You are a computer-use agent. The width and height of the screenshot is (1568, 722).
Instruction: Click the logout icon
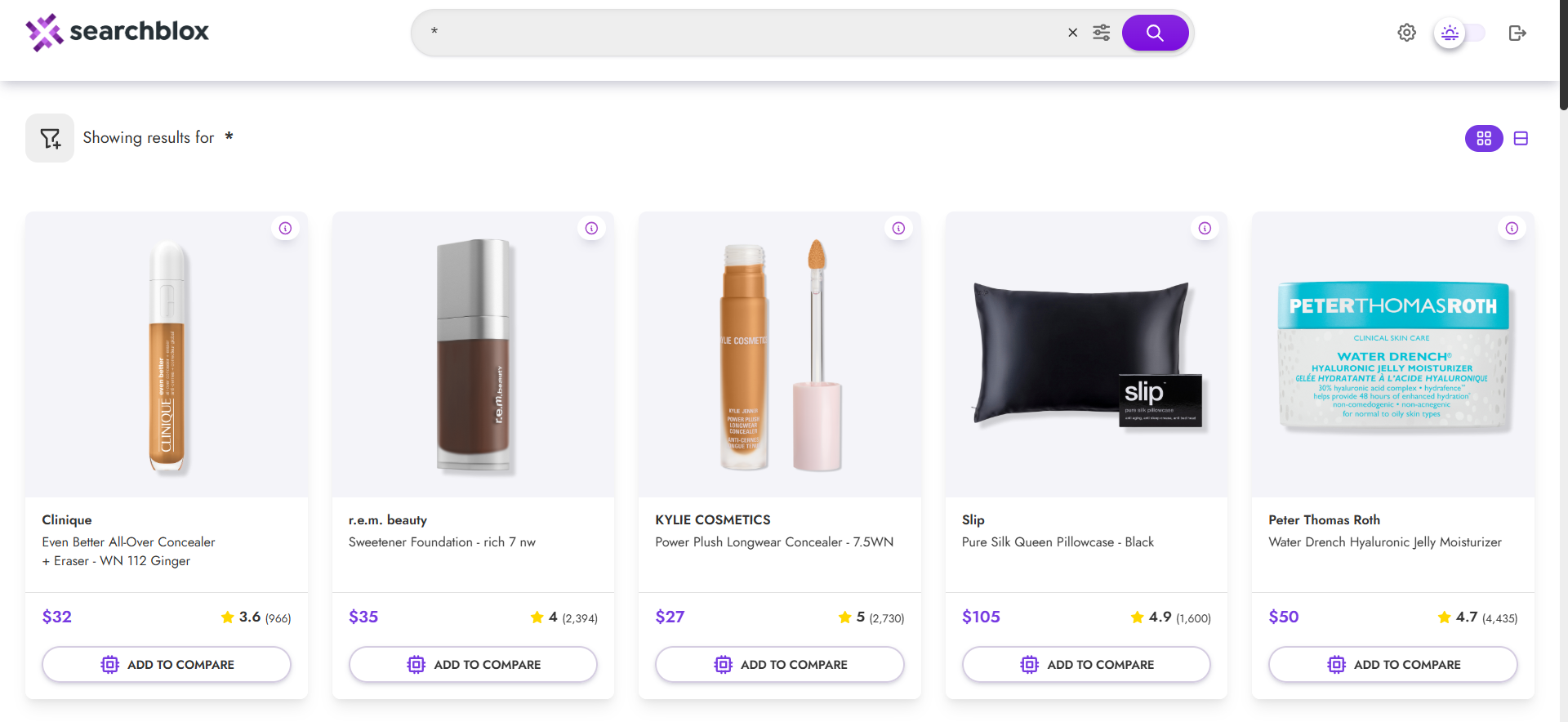(1517, 33)
